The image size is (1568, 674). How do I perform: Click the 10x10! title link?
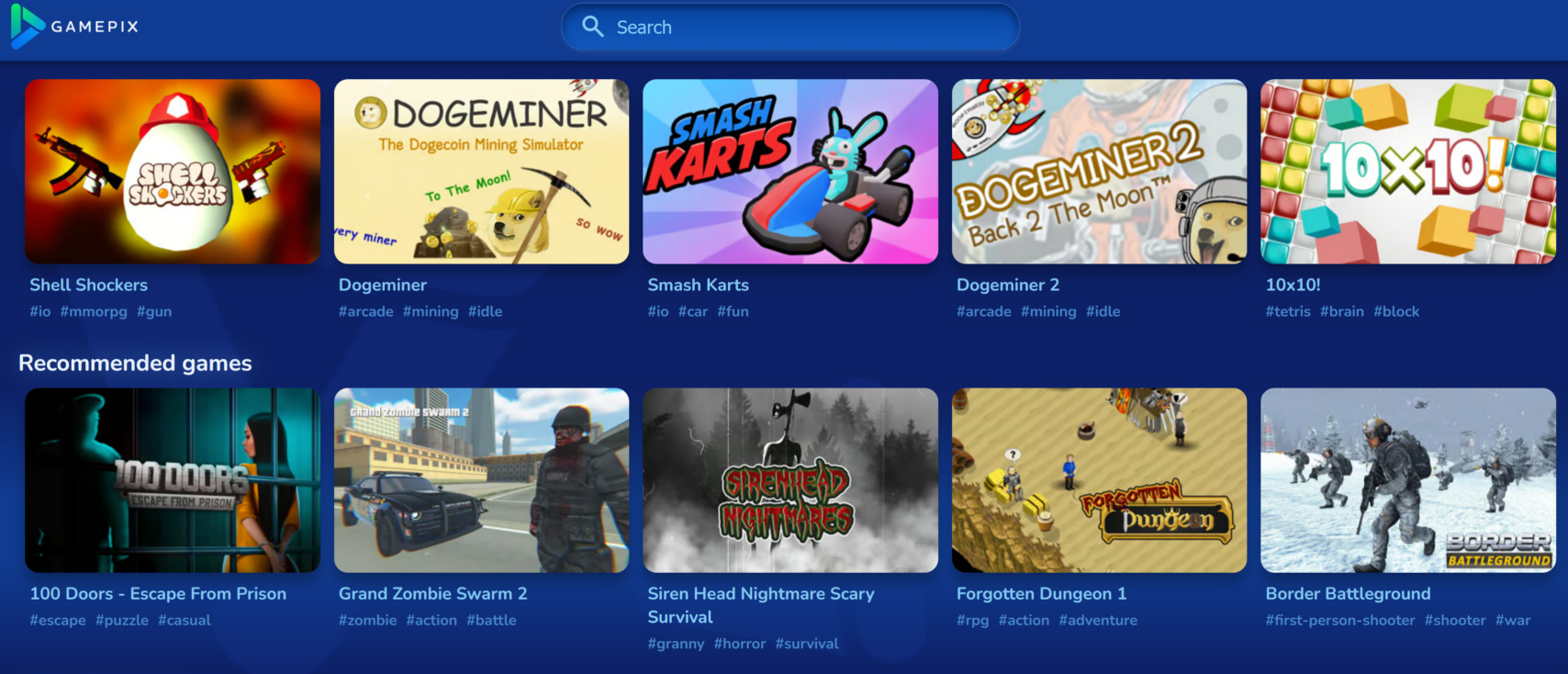(x=1294, y=285)
